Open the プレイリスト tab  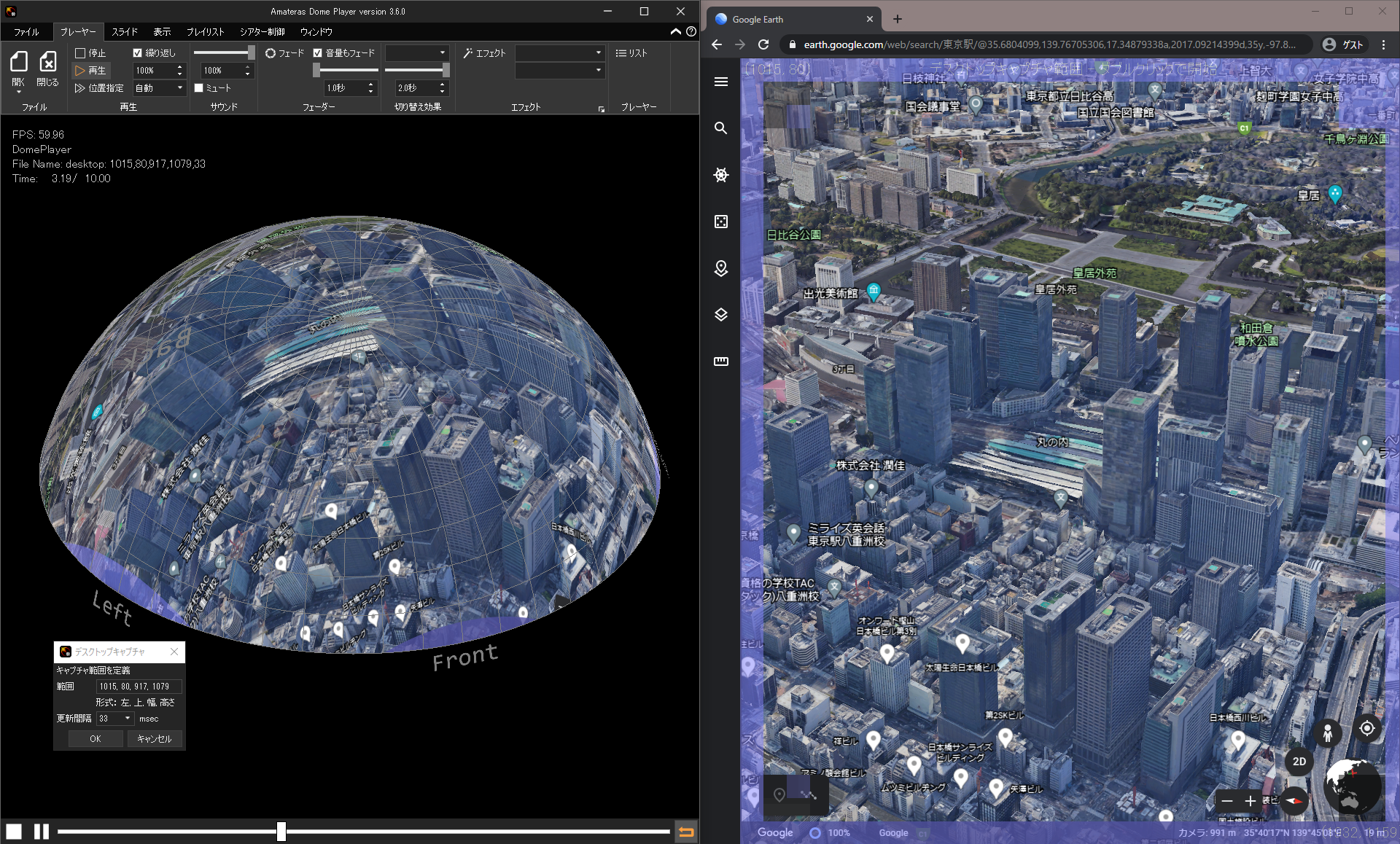click(x=206, y=32)
